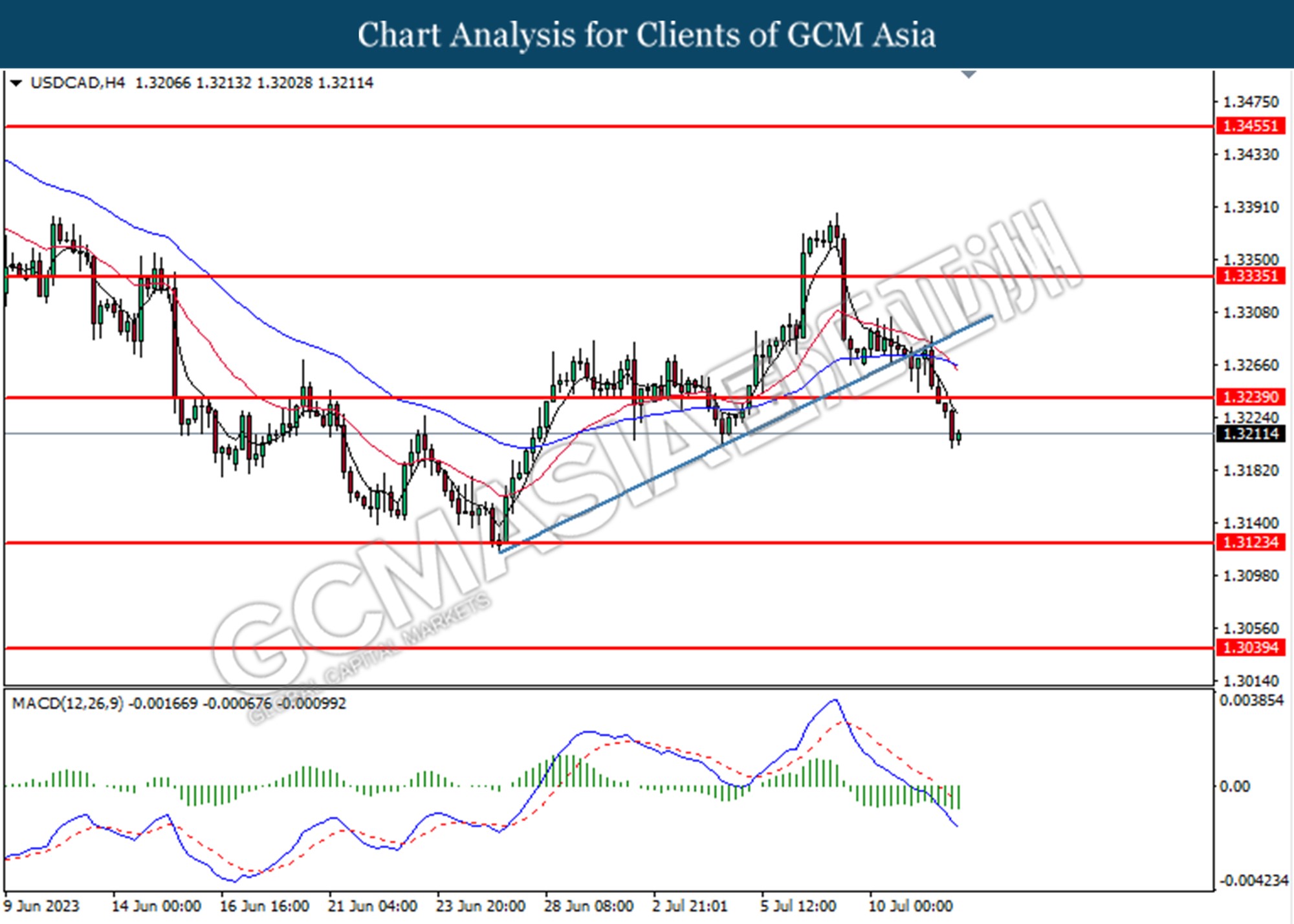Click the 0.003854 MACD scale value
Screen dimensions: 1294x924
(x=1251, y=700)
